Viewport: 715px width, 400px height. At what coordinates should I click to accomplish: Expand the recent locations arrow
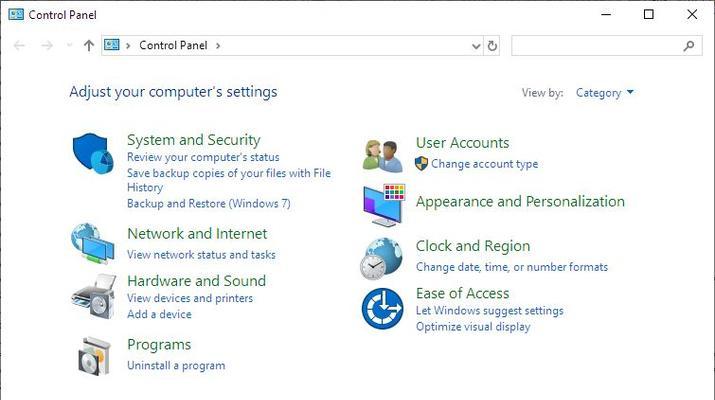tap(69, 45)
